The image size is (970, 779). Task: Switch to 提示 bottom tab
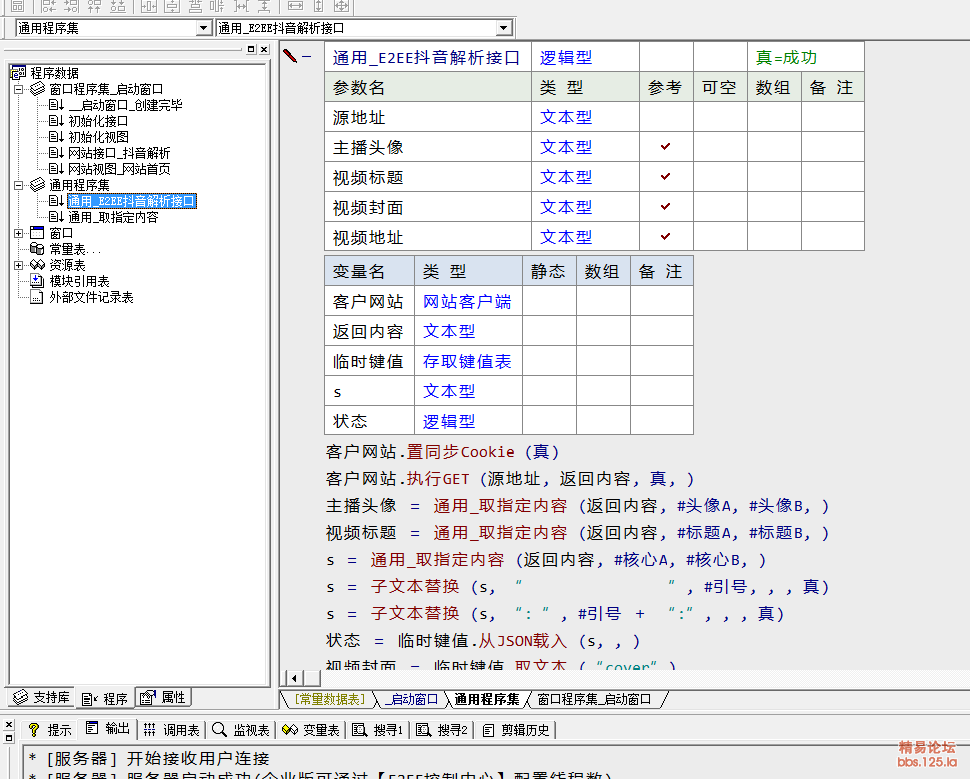(x=50, y=730)
